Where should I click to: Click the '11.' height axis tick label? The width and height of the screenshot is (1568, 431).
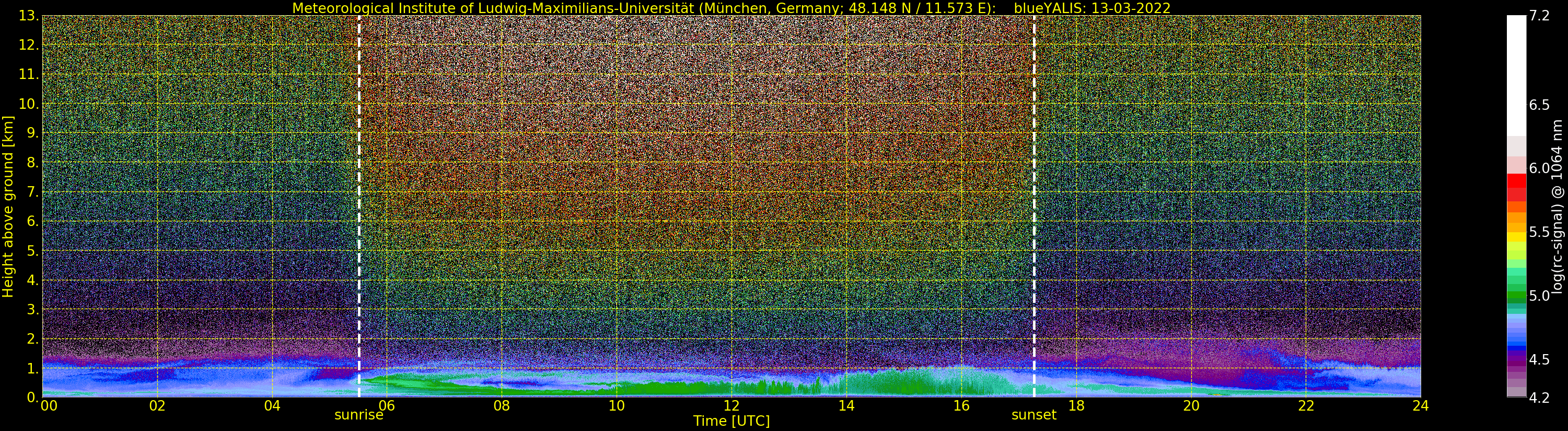[29, 74]
